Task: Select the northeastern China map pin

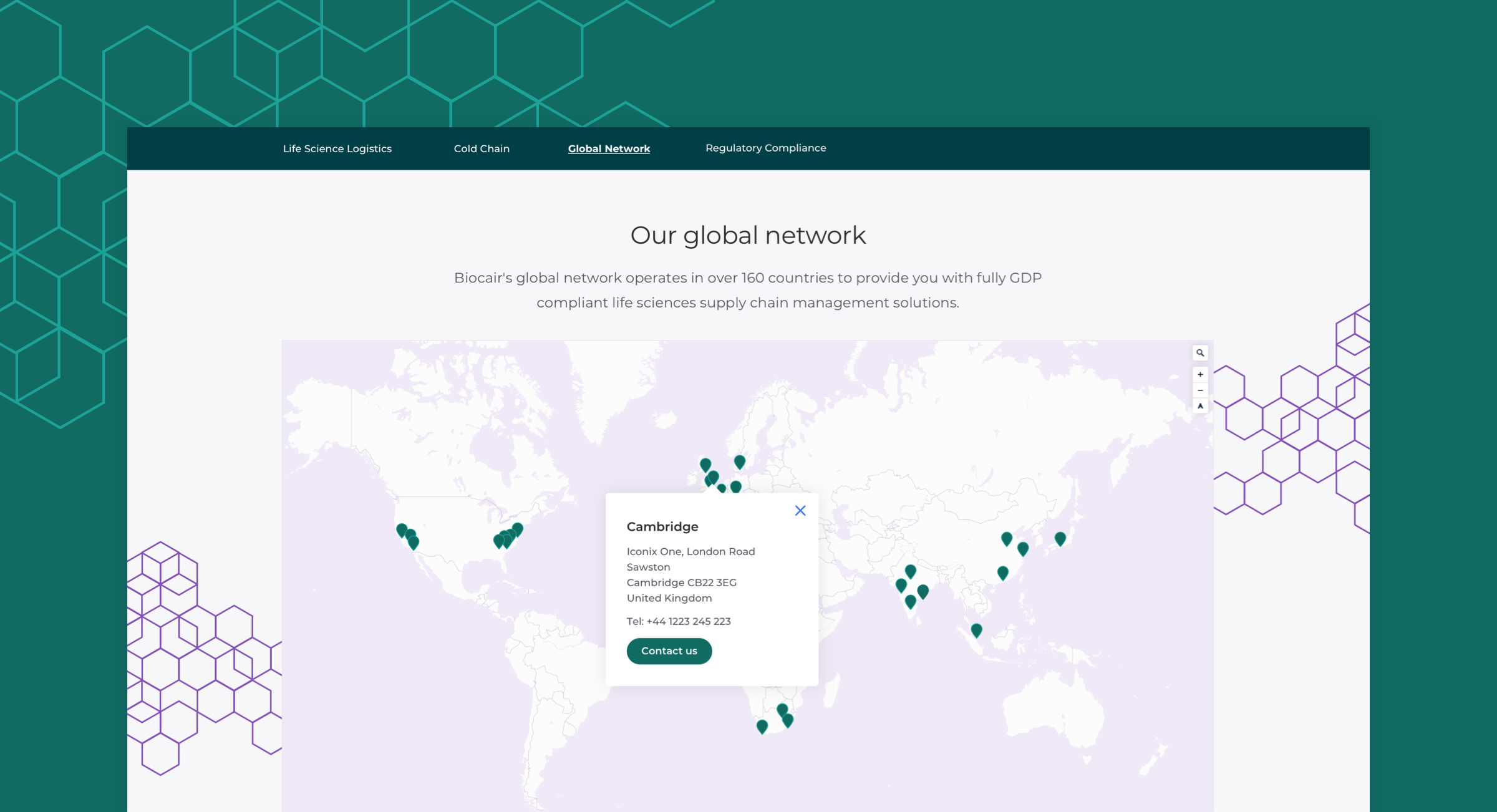Action: (1006, 538)
